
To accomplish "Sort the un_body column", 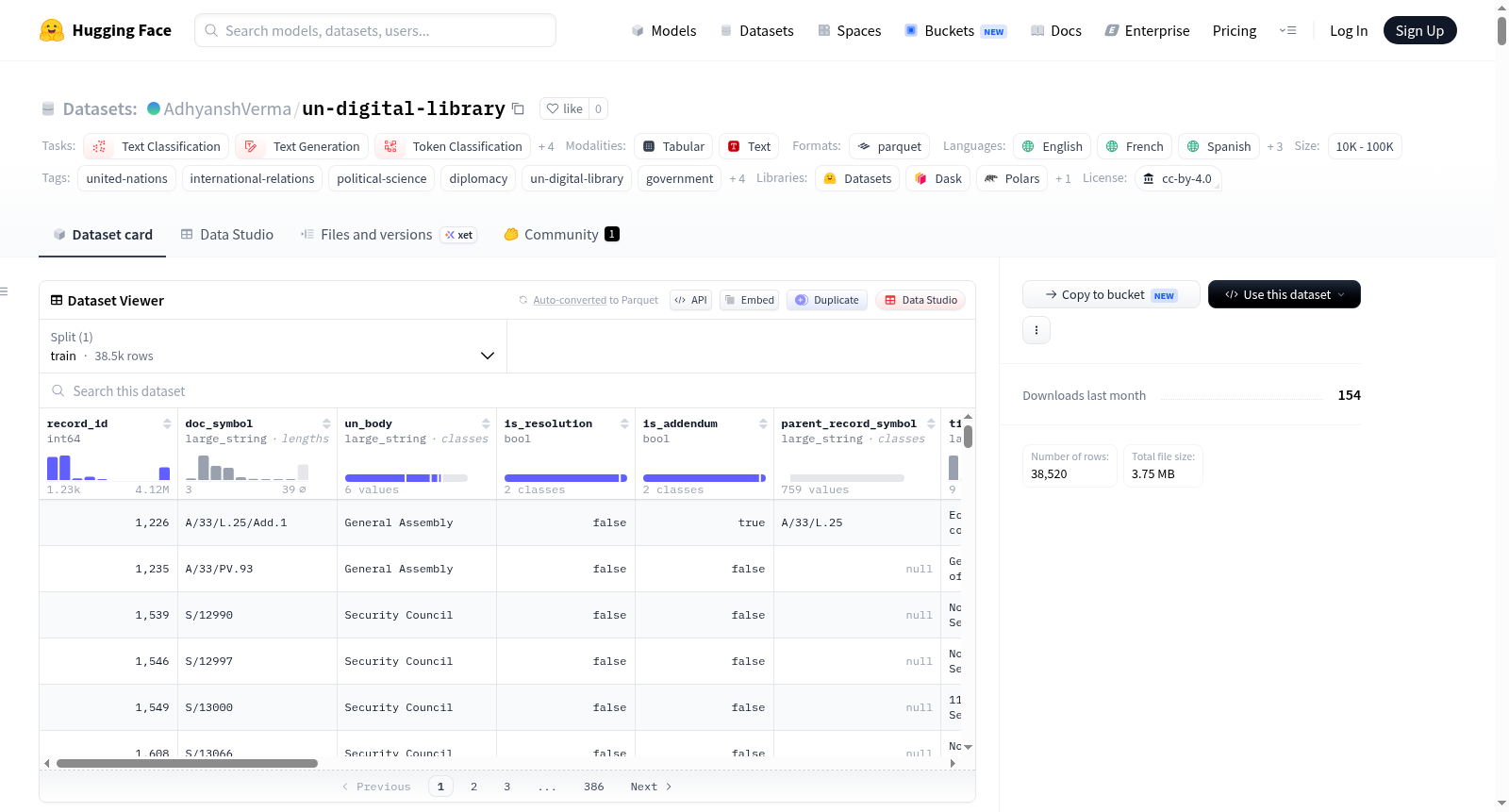I will [x=486, y=424].
